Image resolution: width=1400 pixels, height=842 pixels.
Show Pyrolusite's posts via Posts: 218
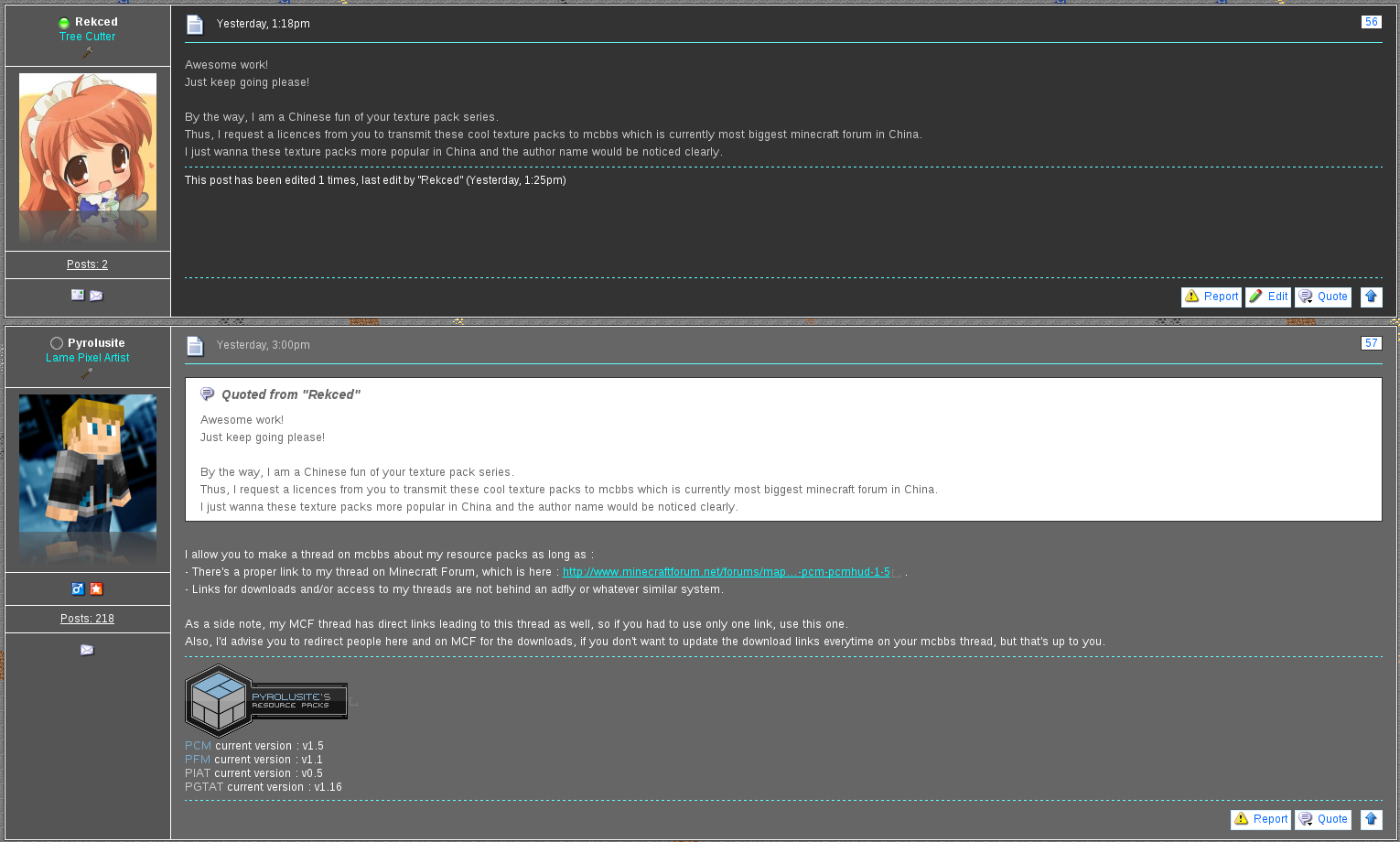[87, 619]
